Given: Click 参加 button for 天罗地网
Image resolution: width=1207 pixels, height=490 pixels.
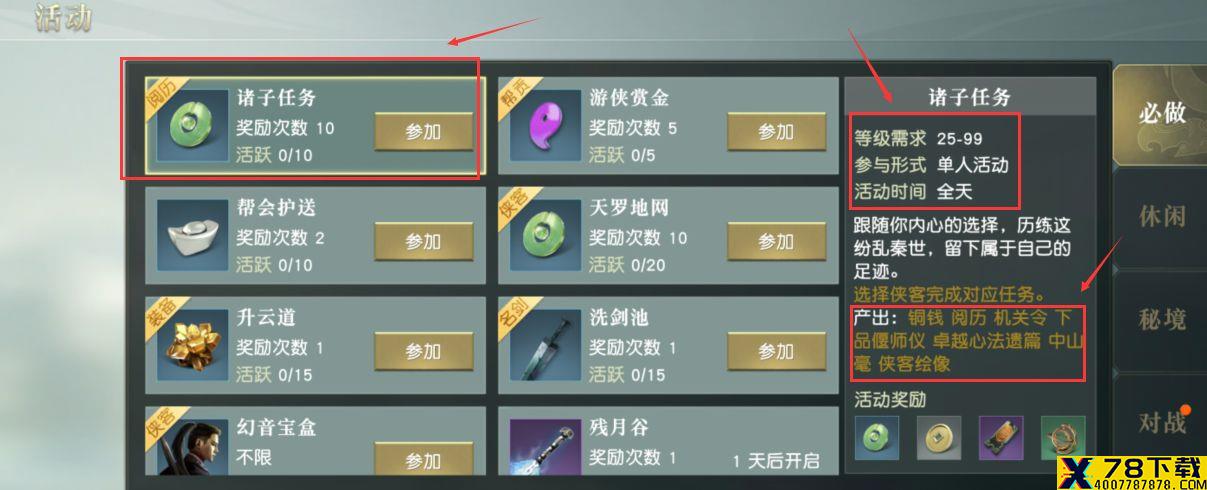Looking at the screenshot, I should (x=776, y=242).
